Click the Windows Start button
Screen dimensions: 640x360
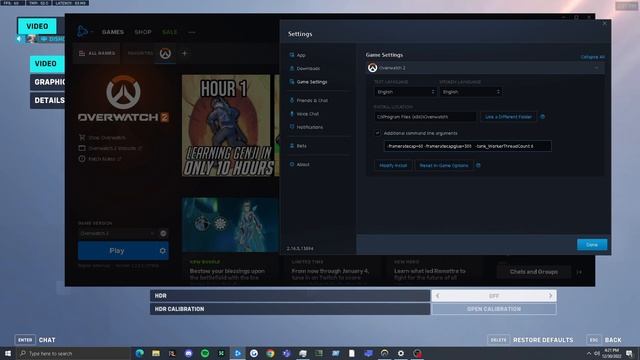pos(8,353)
